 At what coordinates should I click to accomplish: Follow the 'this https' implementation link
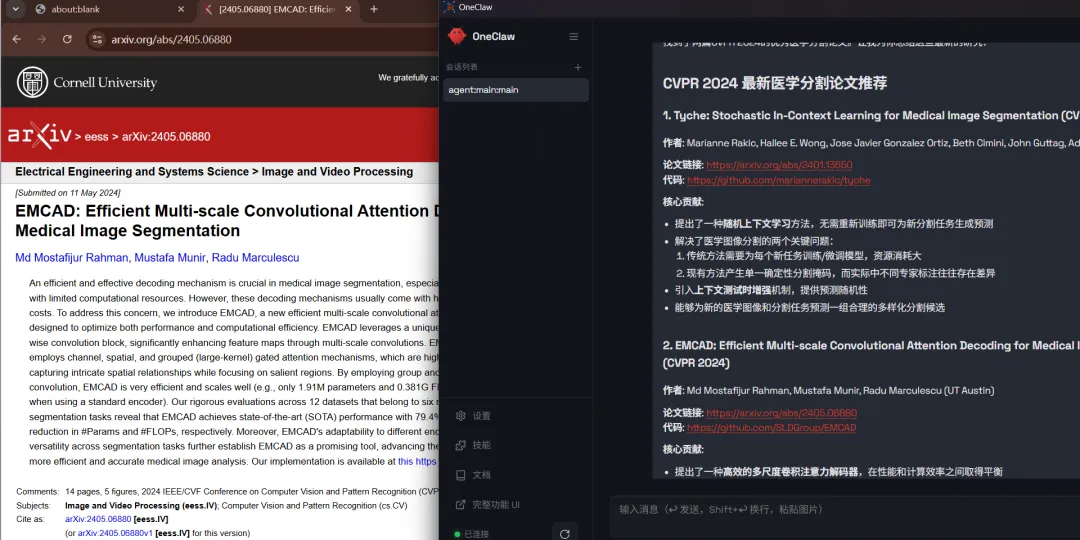pos(417,461)
